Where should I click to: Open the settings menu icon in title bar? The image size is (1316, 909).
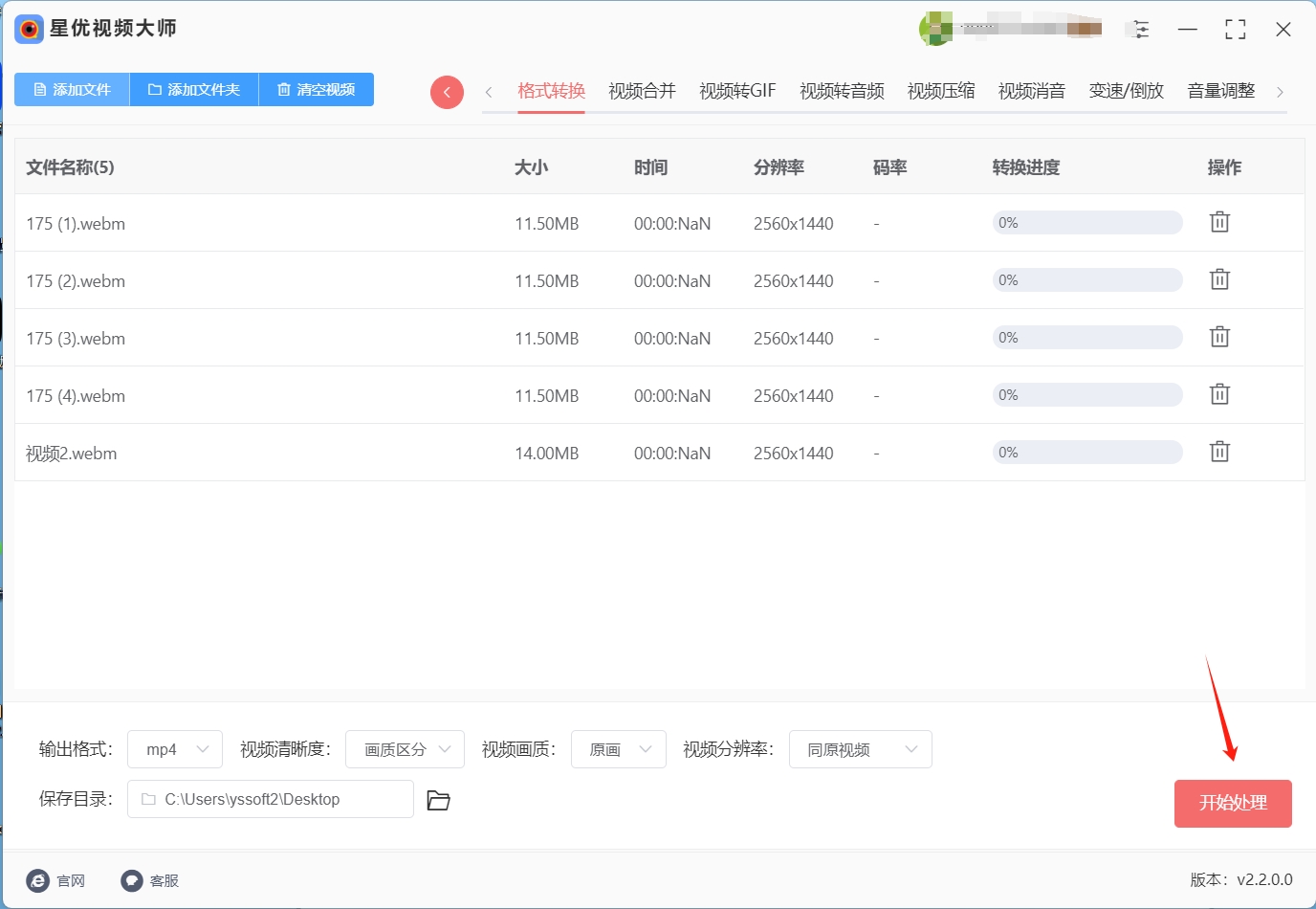(1139, 30)
